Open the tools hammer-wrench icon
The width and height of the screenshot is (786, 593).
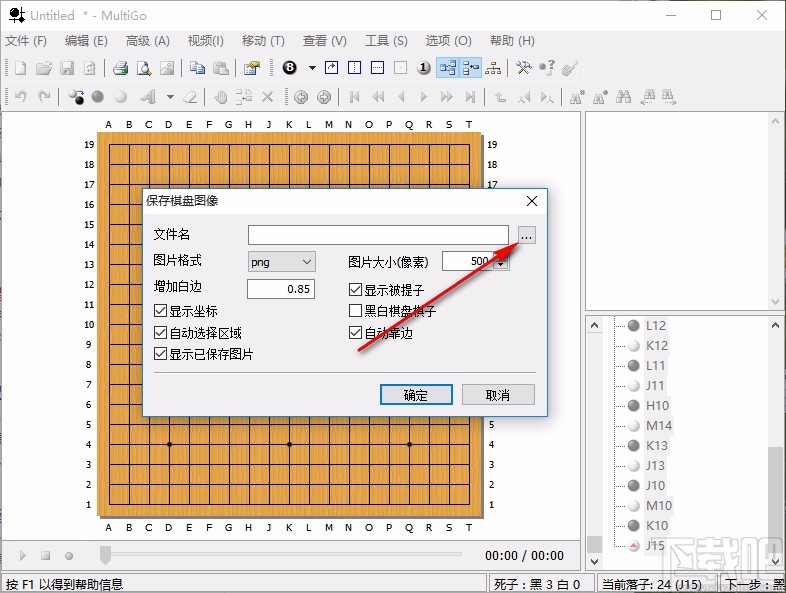[523, 67]
